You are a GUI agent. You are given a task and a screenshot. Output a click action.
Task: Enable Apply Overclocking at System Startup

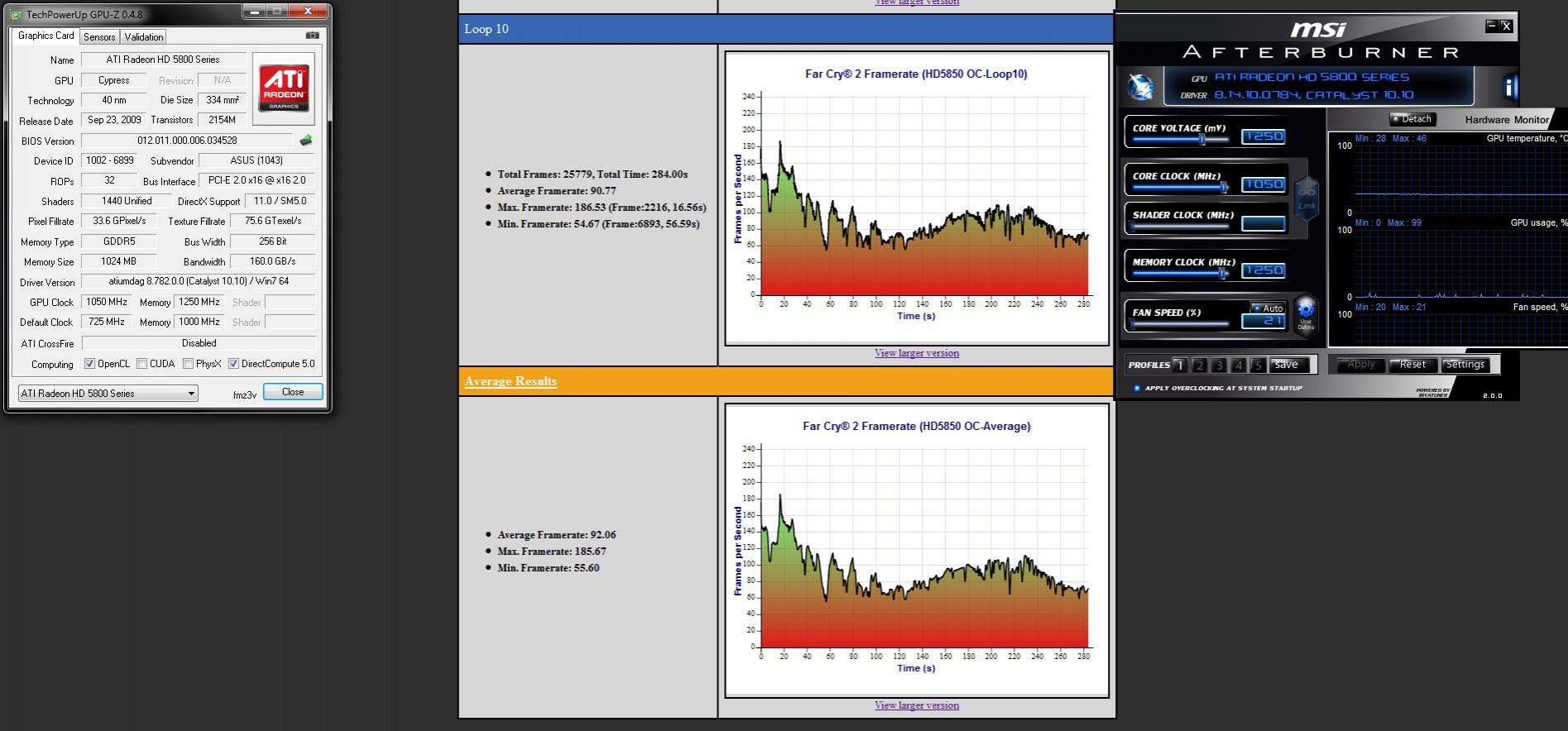pos(1137,388)
